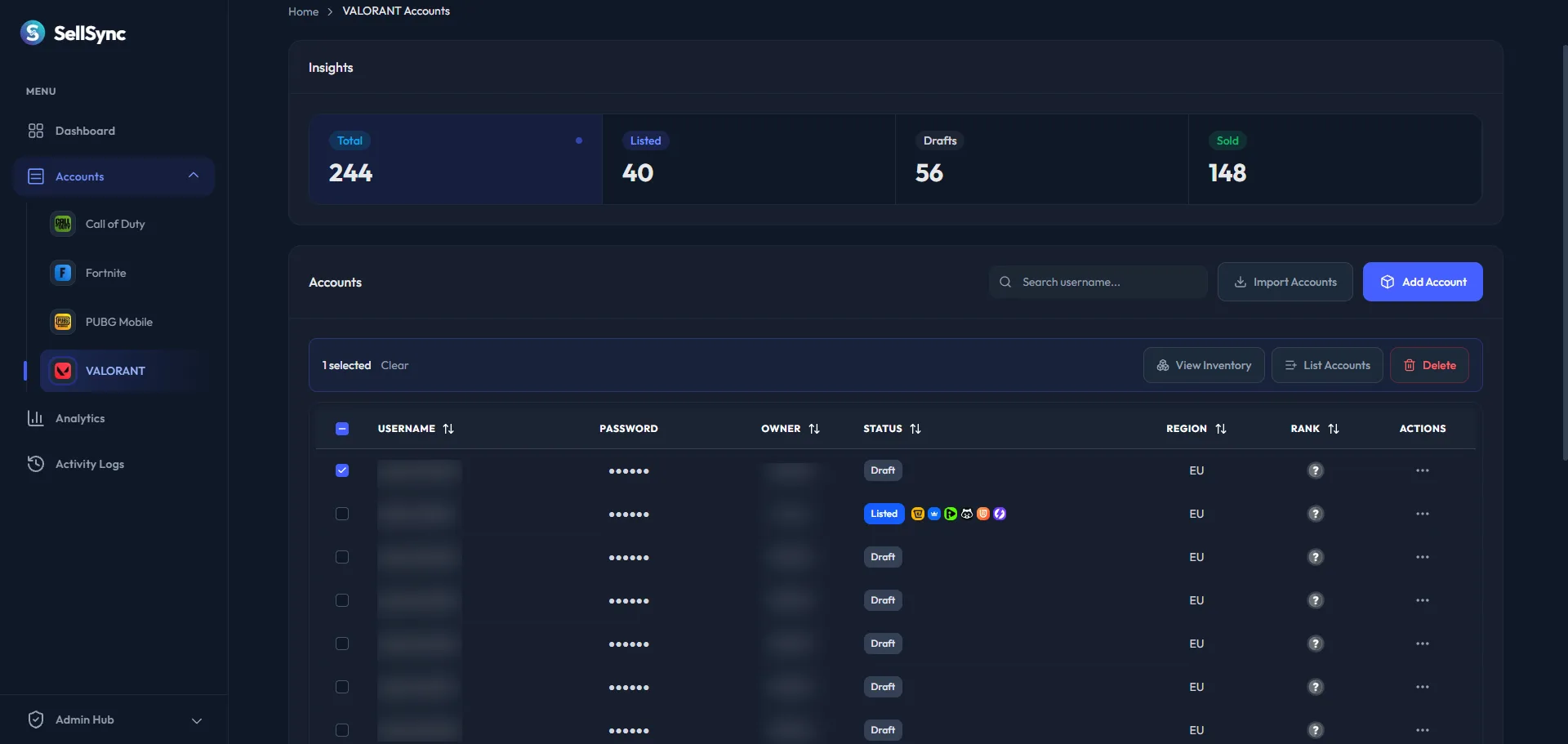The height and width of the screenshot is (744, 1568).
Task: Click the Import Accounts button
Action: [x=1285, y=282]
